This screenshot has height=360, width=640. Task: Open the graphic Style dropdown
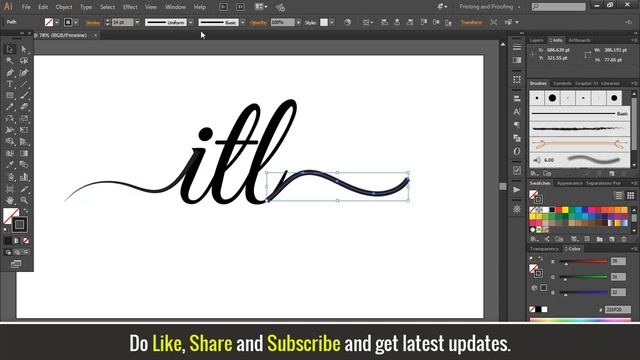pyautogui.click(x=332, y=22)
